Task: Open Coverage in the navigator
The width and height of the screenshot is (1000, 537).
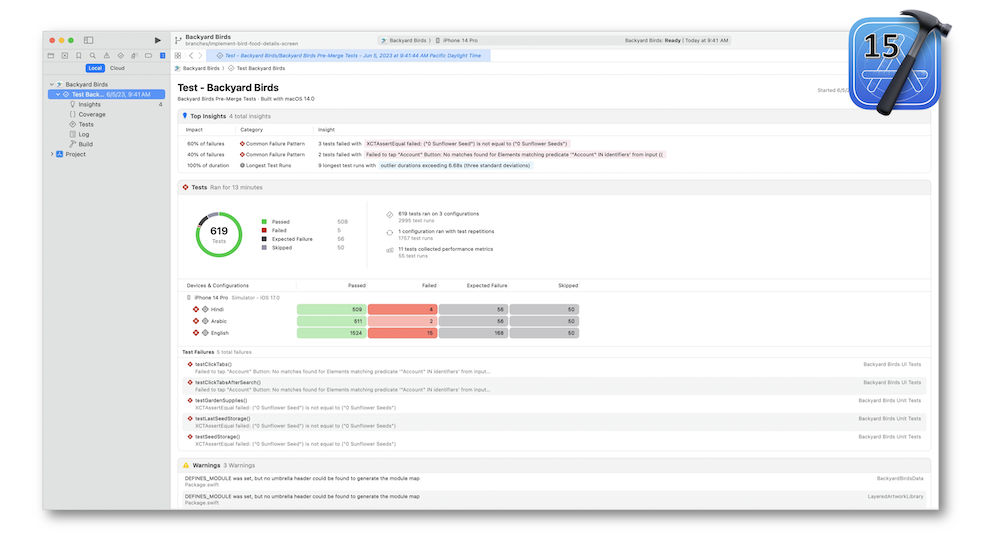Action: pyautogui.click(x=92, y=115)
